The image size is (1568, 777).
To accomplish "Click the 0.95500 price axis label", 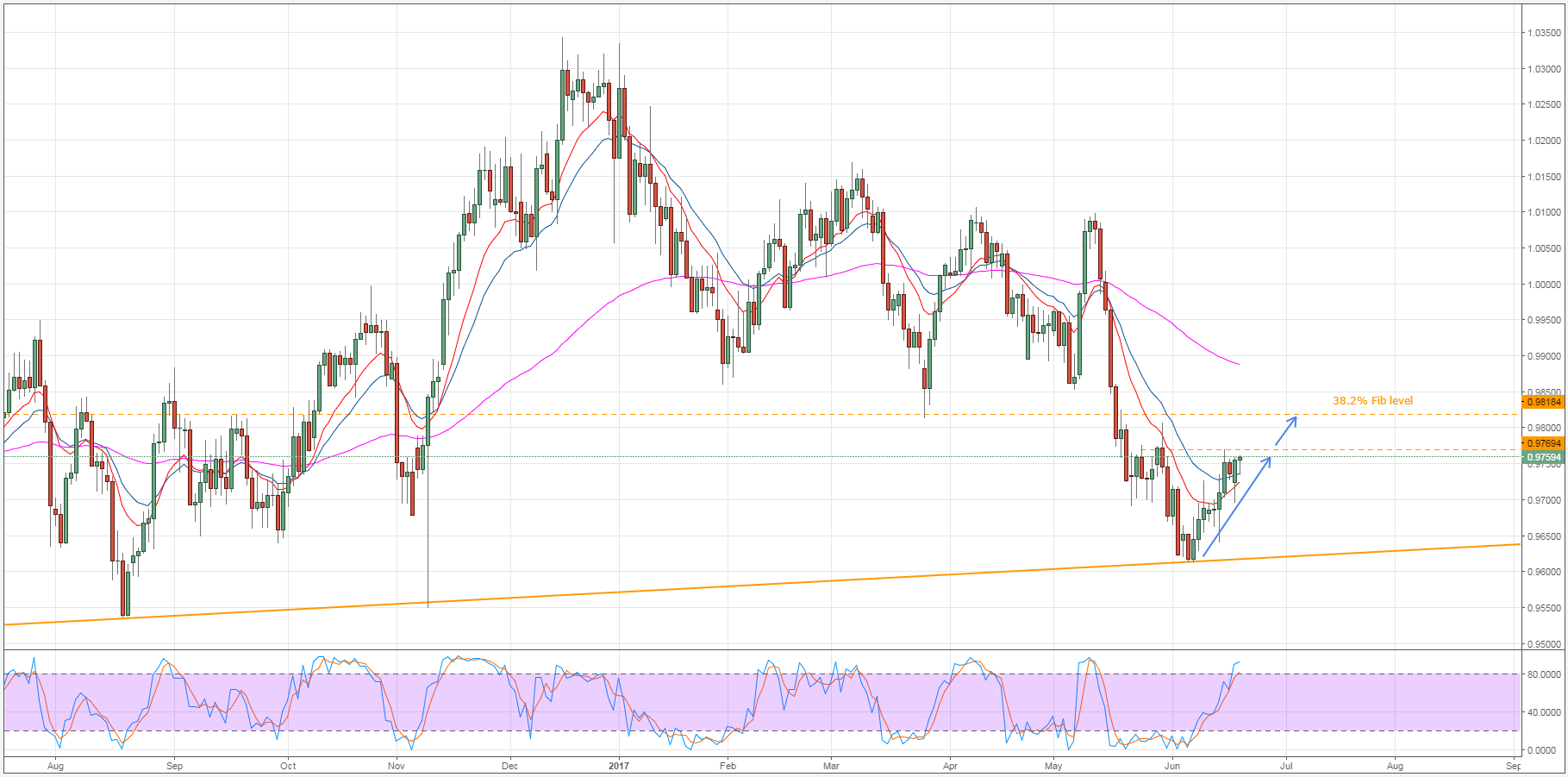I will coord(1544,608).
